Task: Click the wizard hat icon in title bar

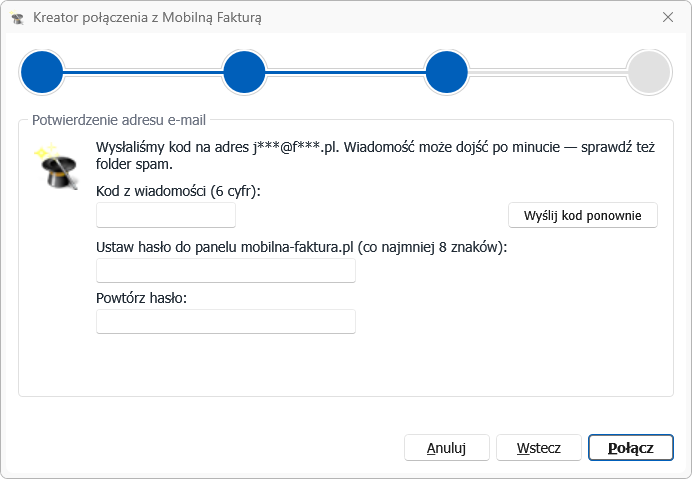Action: (17, 18)
